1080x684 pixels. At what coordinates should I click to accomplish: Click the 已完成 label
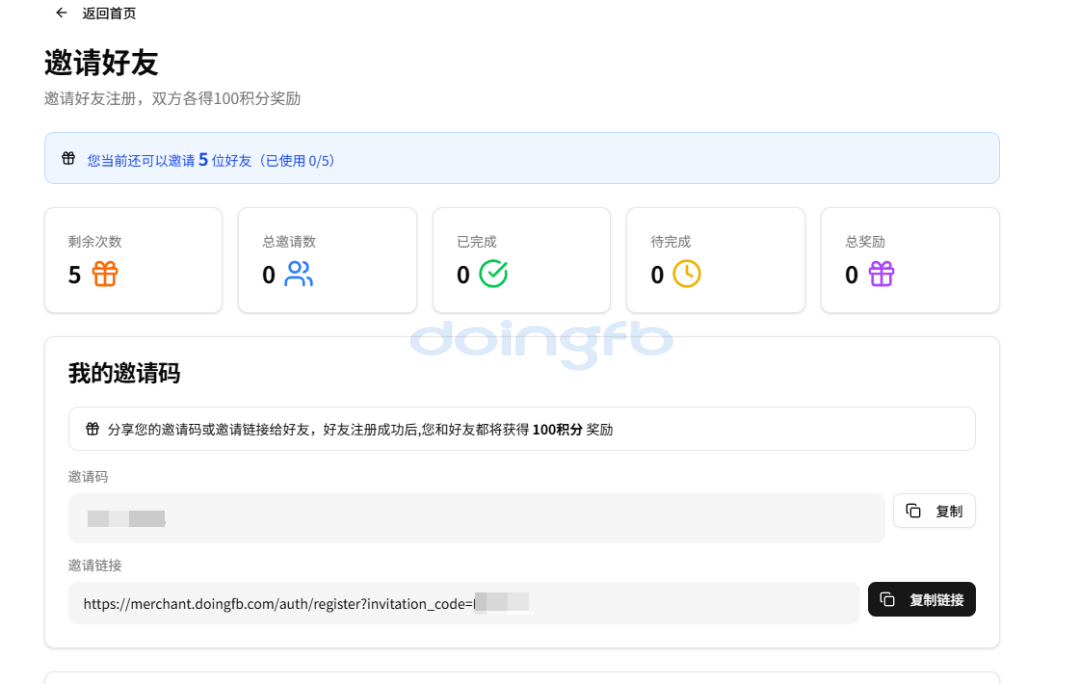477,242
